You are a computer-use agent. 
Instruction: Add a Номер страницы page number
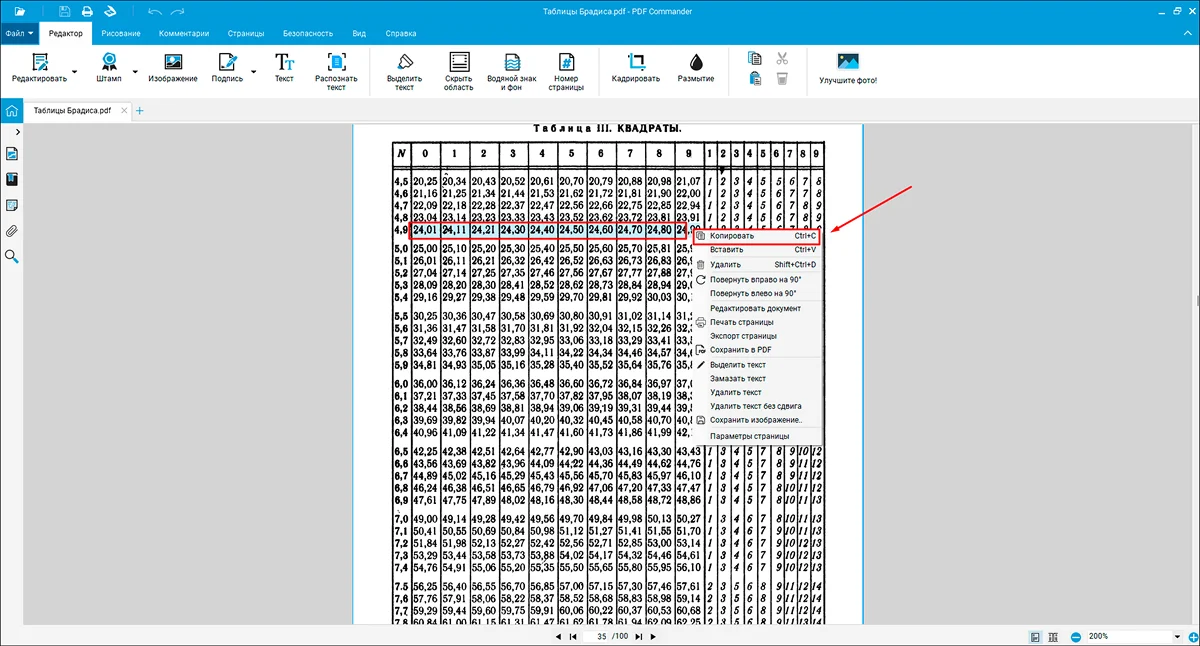(566, 69)
